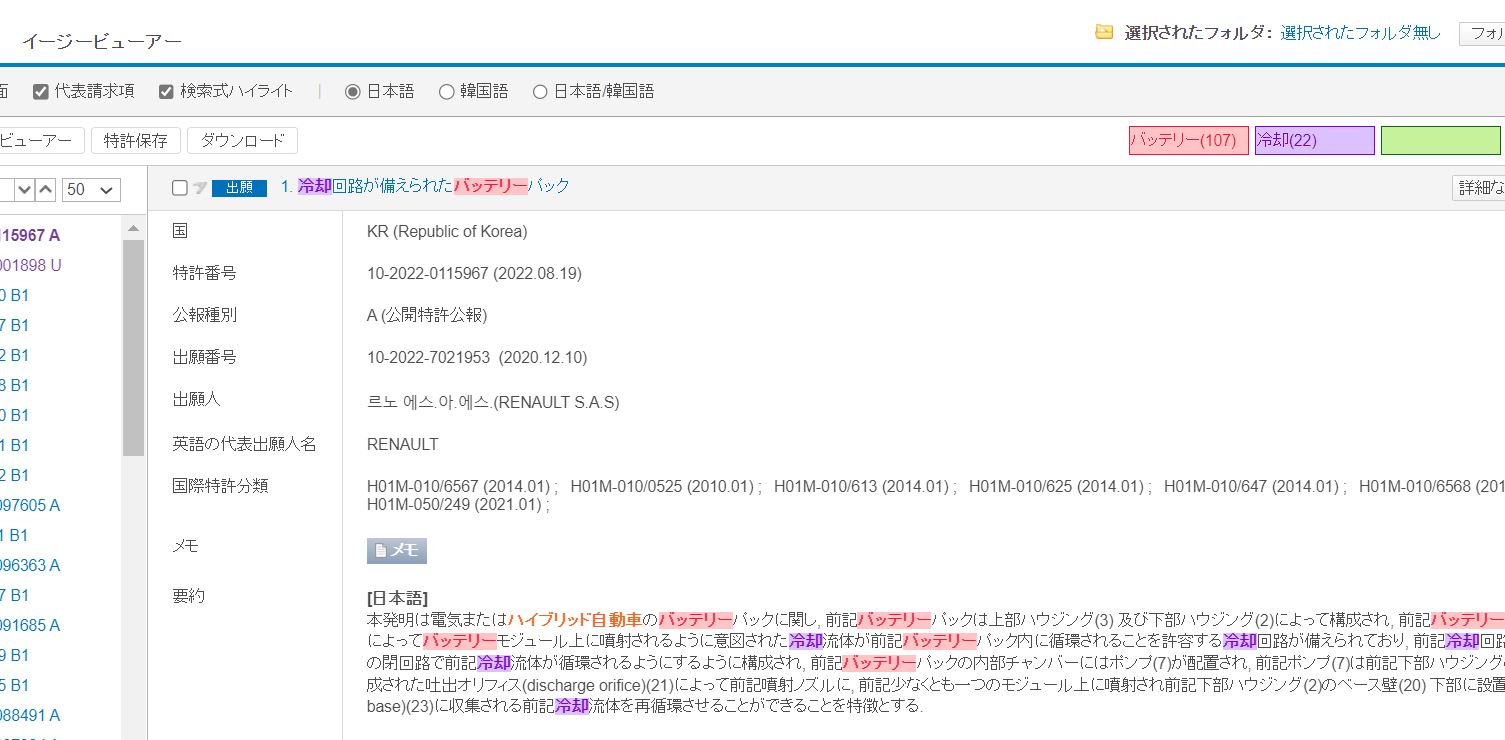The height and width of the screenshot is (740, 1505).
Task: Click the scrollbar up arrow in patent list
Action: (x=133, y=228)
